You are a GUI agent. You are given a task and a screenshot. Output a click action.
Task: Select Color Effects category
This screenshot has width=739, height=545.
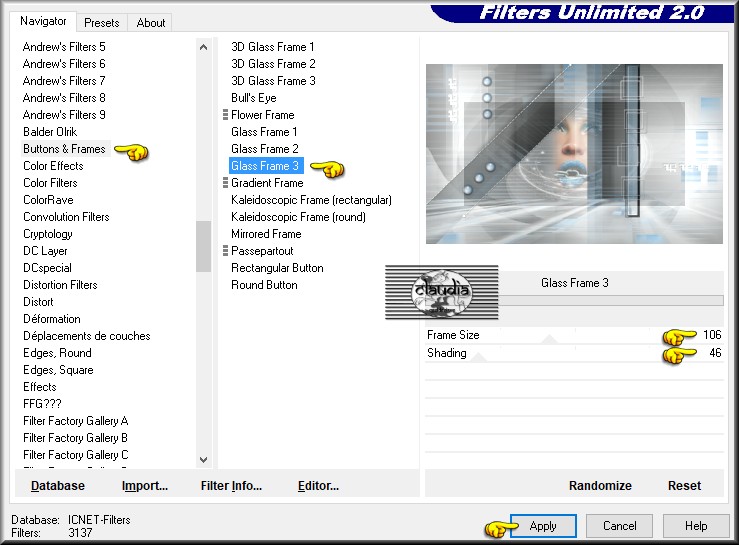point(53,165)
